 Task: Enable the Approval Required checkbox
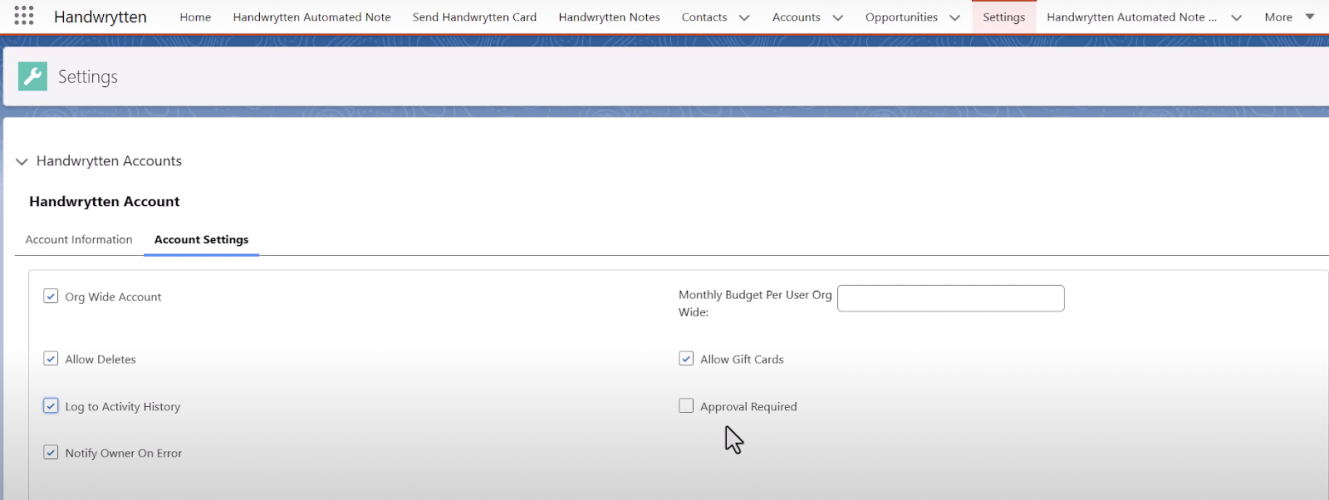click(x=686, y=406)
